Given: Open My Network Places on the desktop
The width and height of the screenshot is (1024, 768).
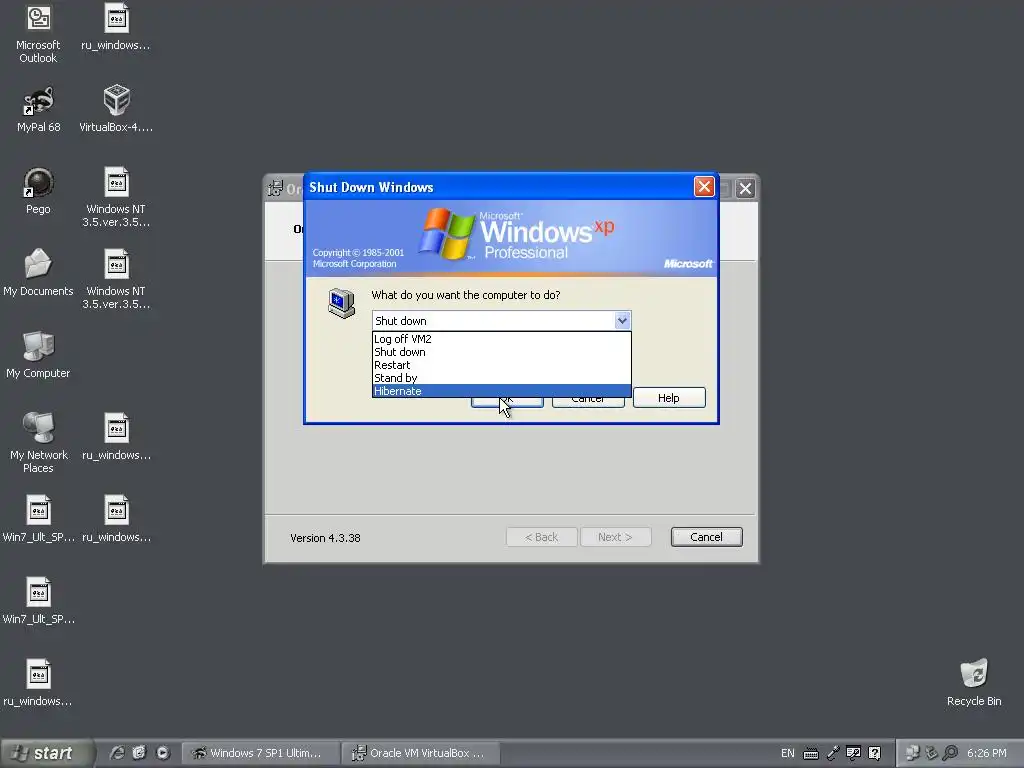Looking at the screenshot, I should click(38, 443).
